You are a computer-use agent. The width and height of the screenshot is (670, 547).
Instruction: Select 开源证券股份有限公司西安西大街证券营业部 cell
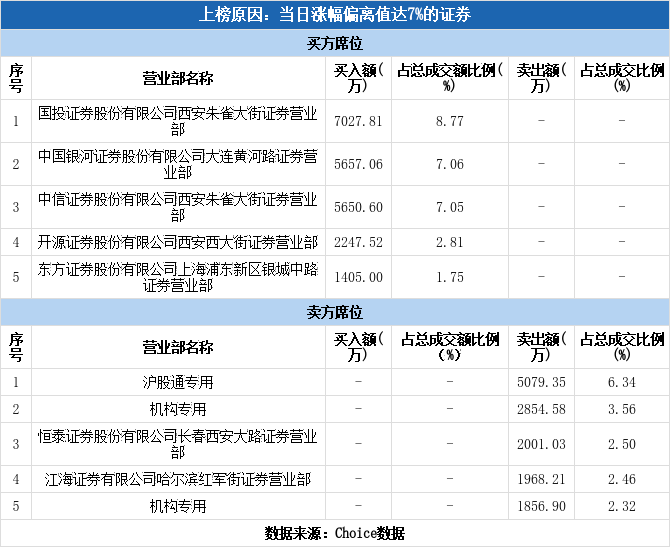point(178,242)
